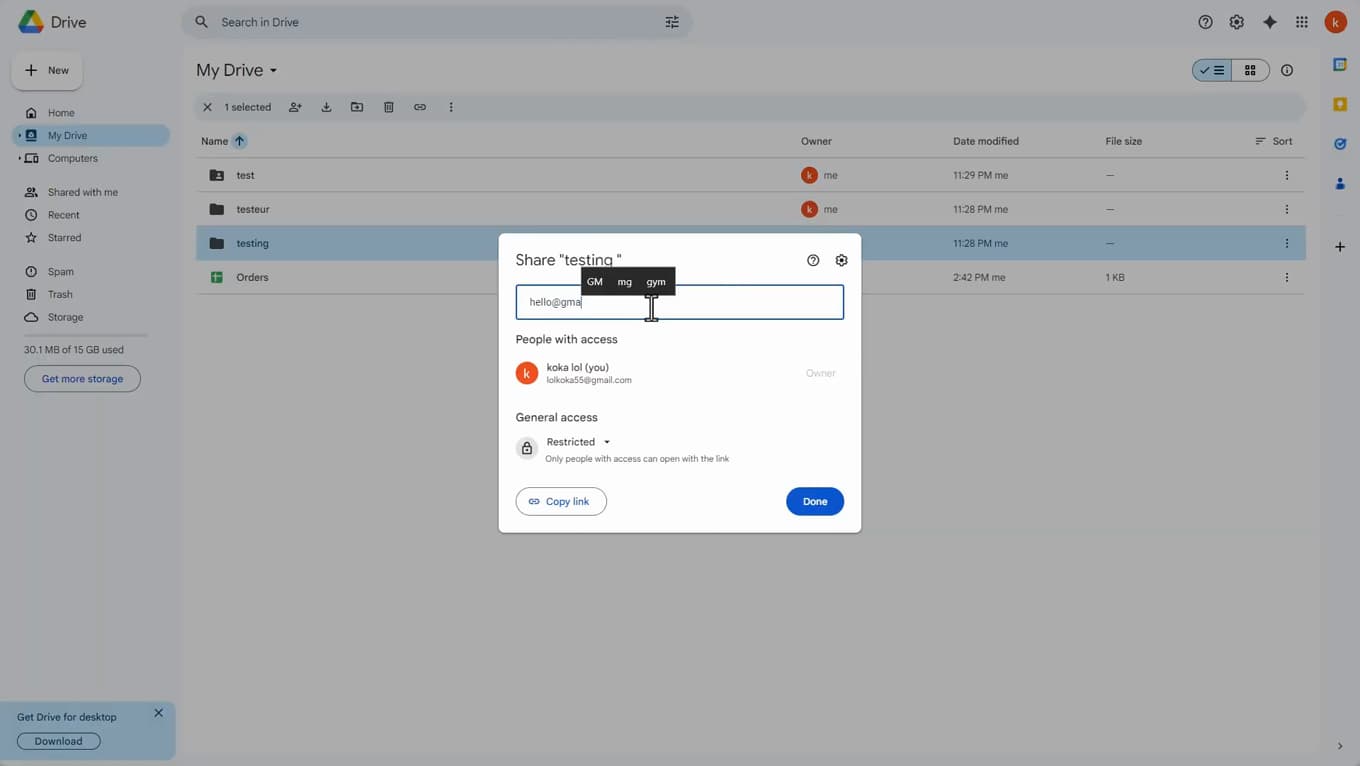Expand side panel chevron at bottom right

(1340, 746)
